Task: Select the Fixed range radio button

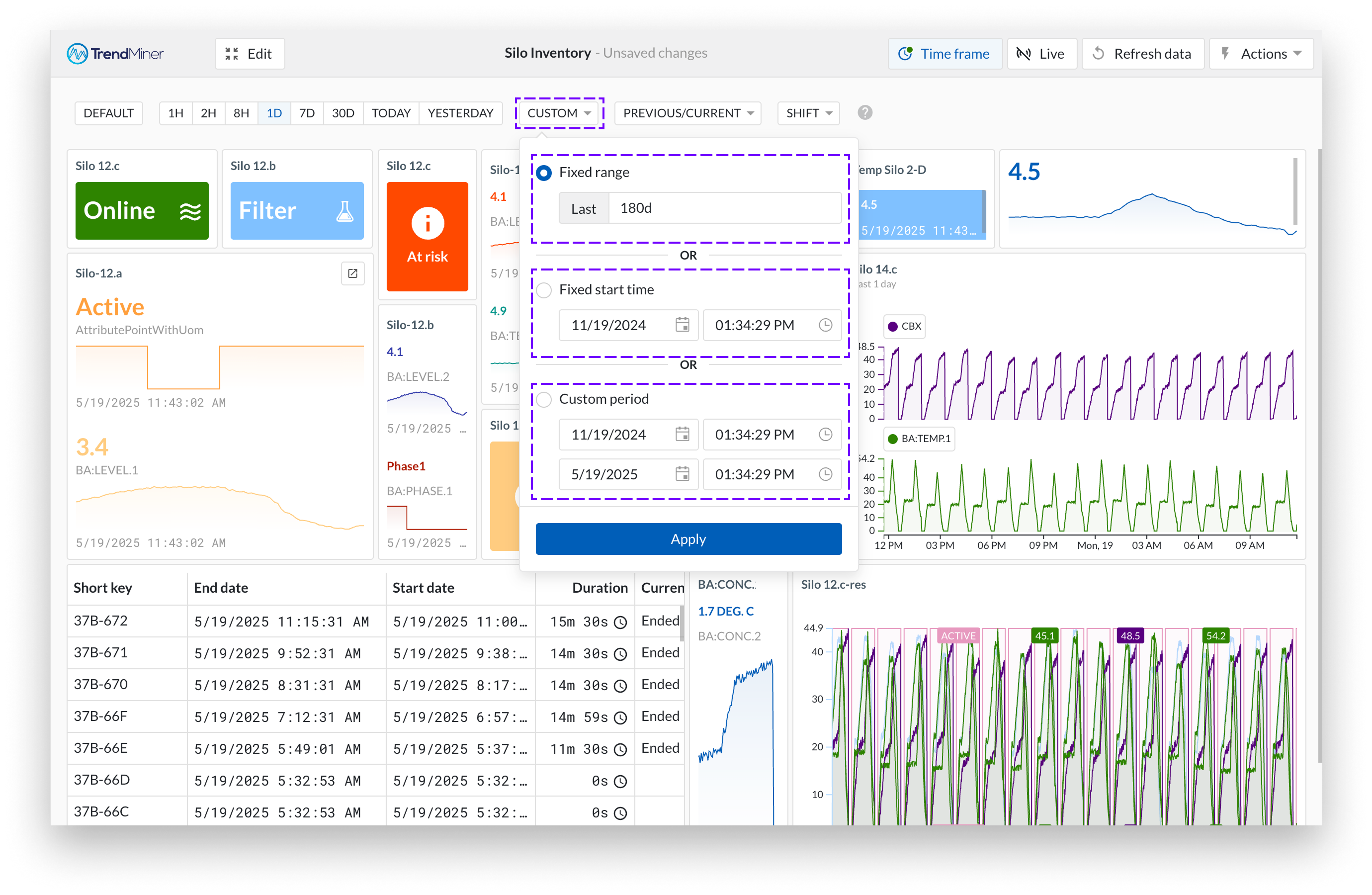Action: [x=544, y=173]
